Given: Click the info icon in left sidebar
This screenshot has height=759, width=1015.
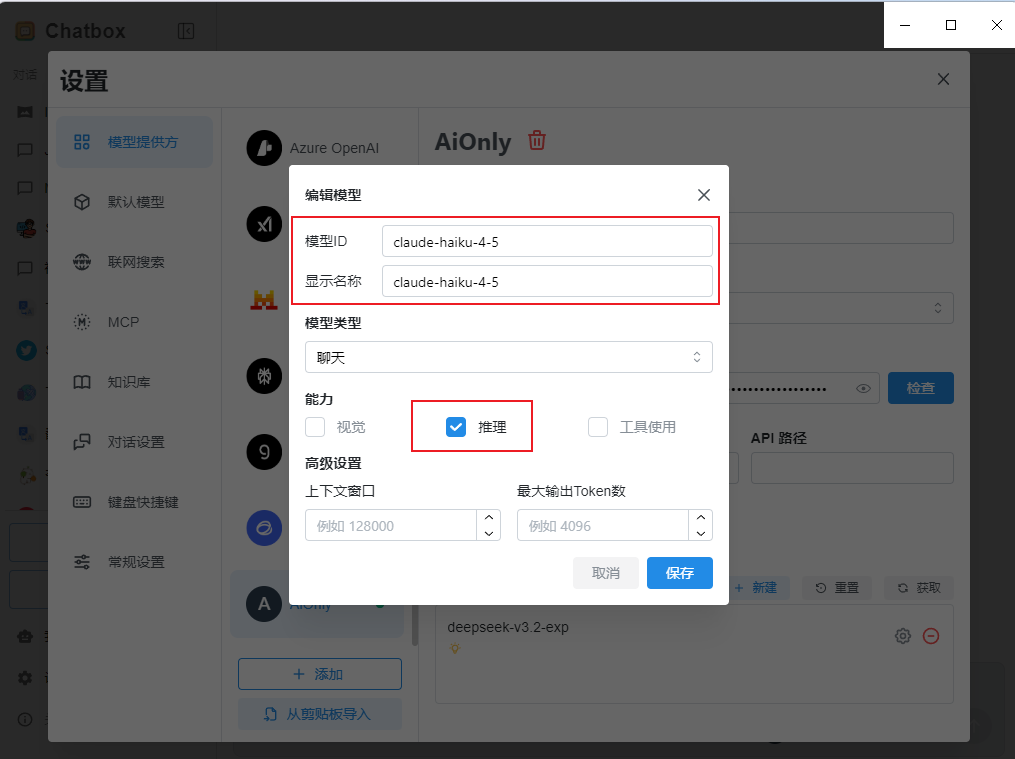Looking at the screenshot, I should point(25,720).
